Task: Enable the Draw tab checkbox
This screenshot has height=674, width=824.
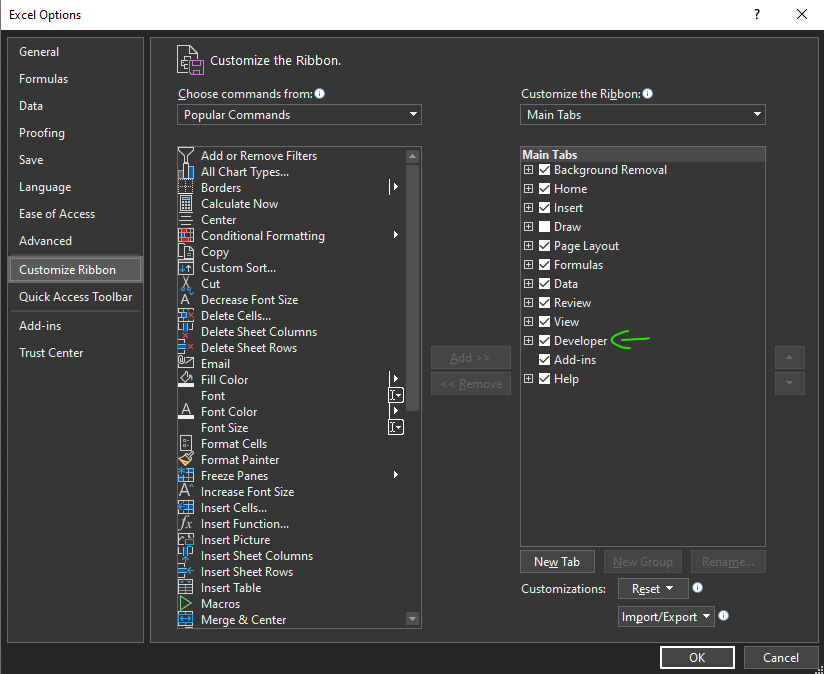Action: [544, 226]
